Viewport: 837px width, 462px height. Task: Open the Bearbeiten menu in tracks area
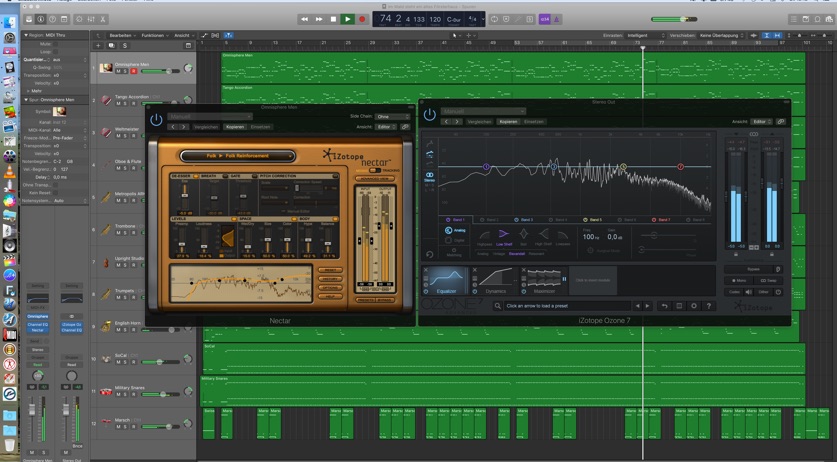coord(122,35)
